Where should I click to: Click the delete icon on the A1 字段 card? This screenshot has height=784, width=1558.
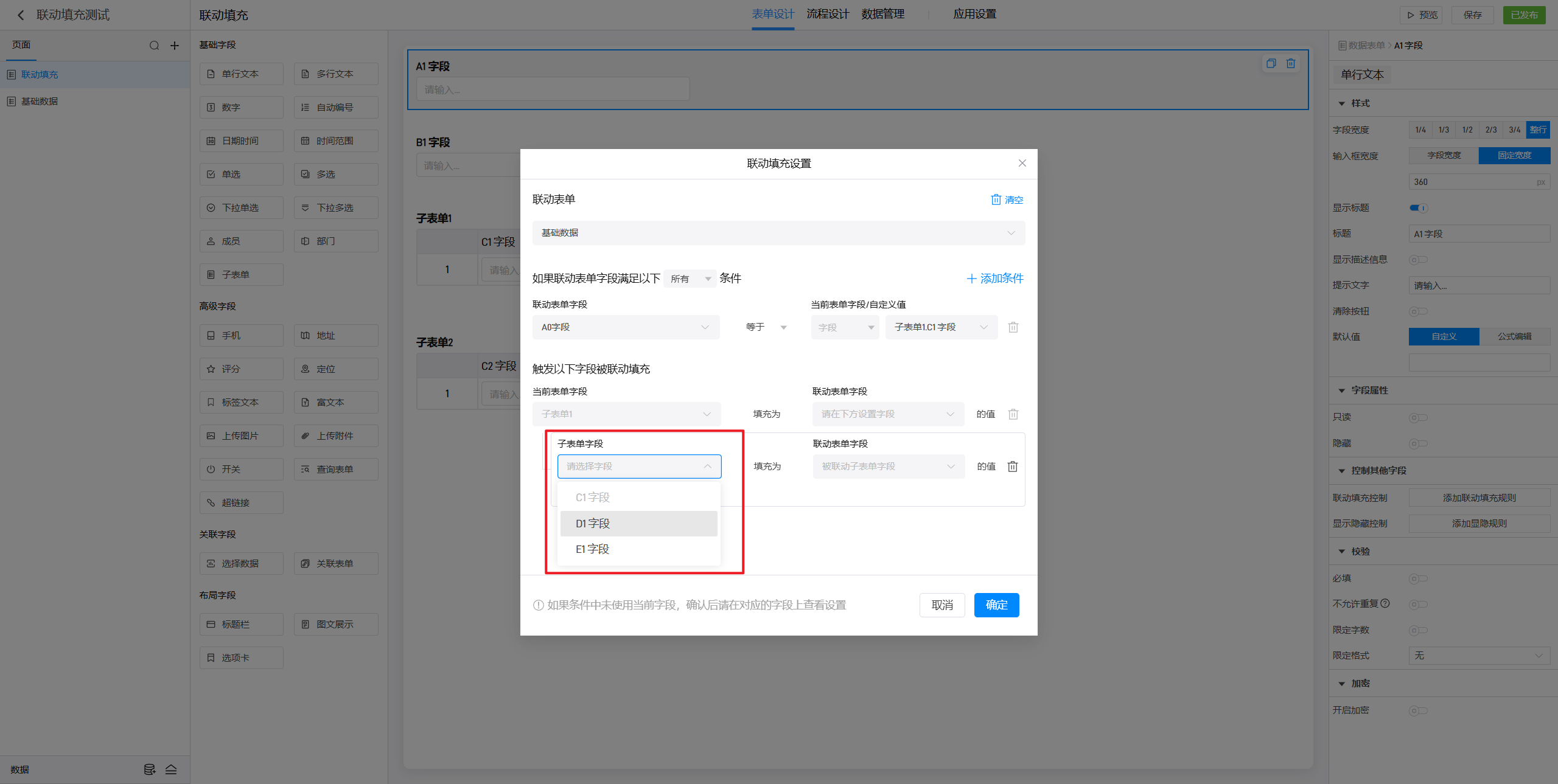(x=1291, y=63)
